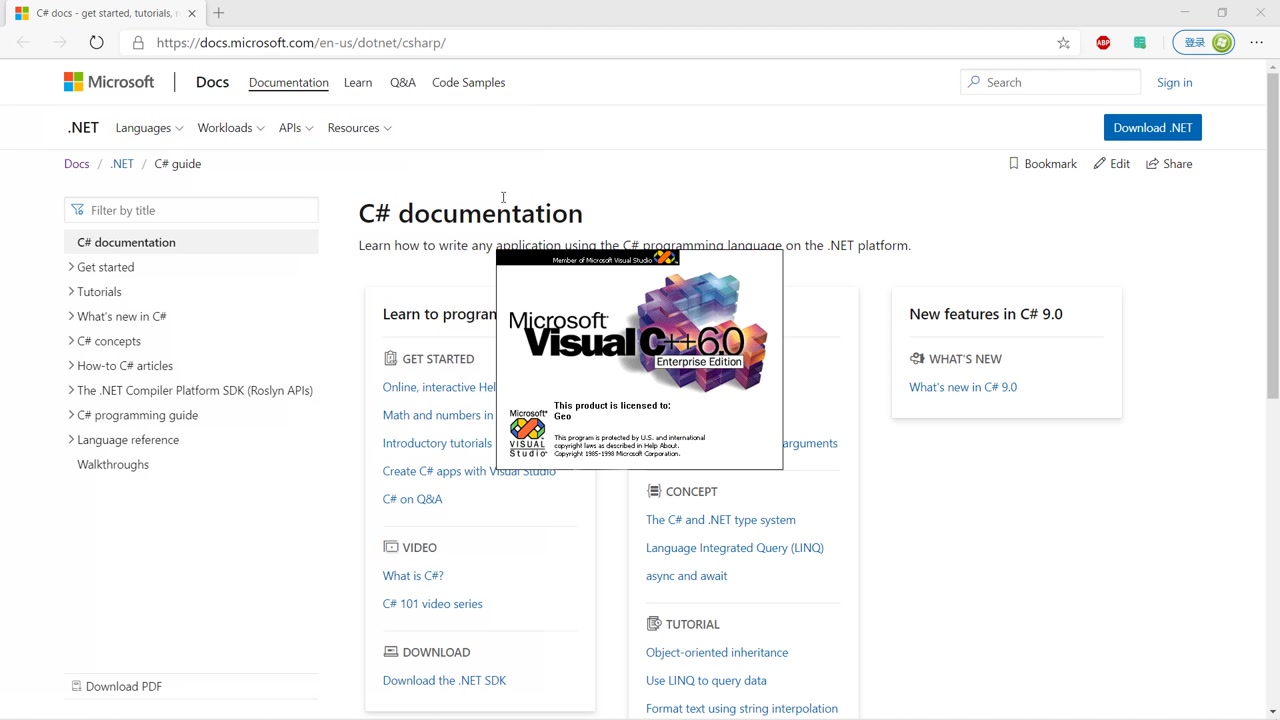Screen dimensions: 1280x720
Task: Expand .NET Compiler Platform SDK node
Action: click(71, 390)
